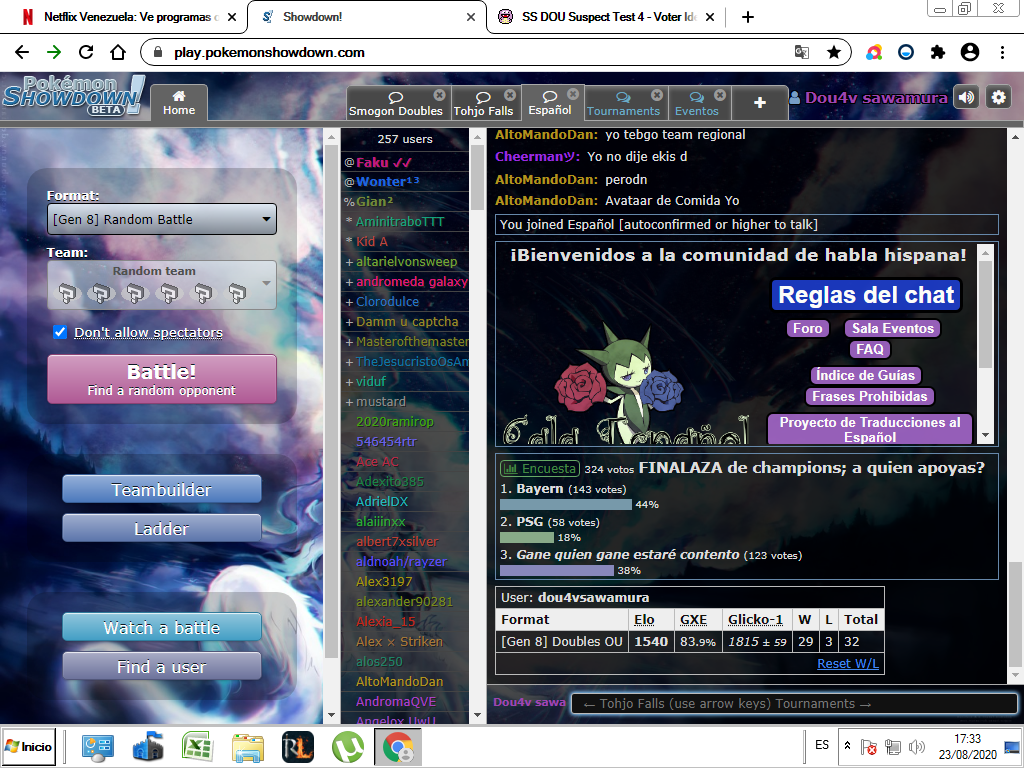Switch to the Tournaments room

[x=623, y=104]
